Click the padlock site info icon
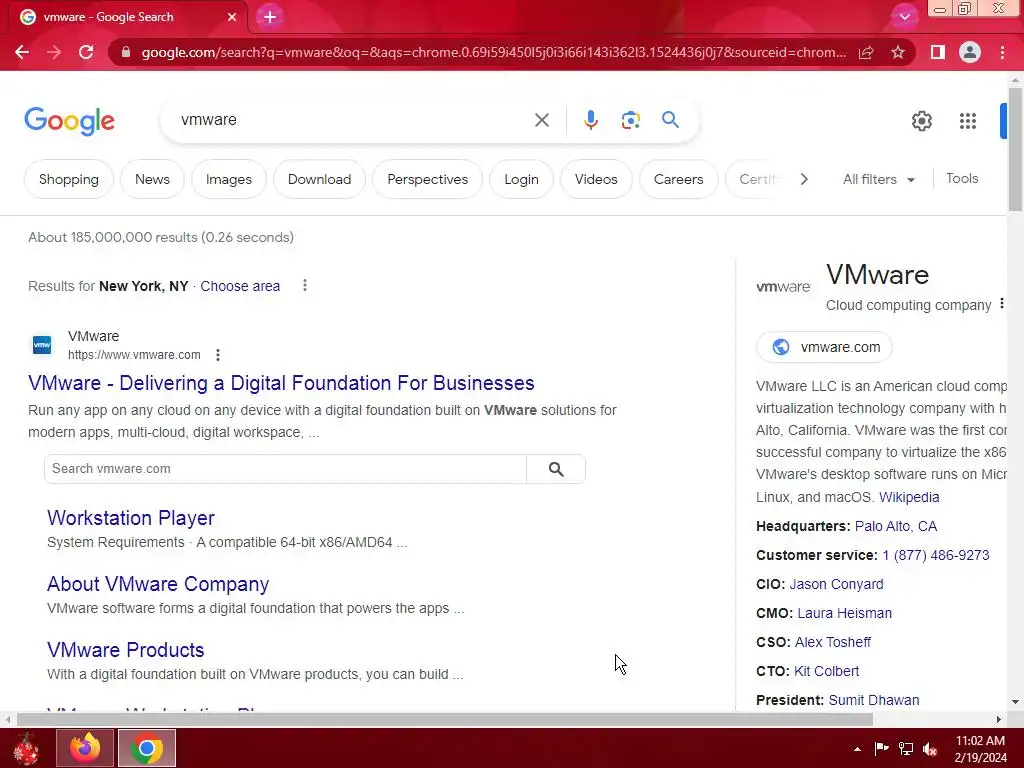The width and height of the screenshot is (1024, 768). (x=126, y=52)
